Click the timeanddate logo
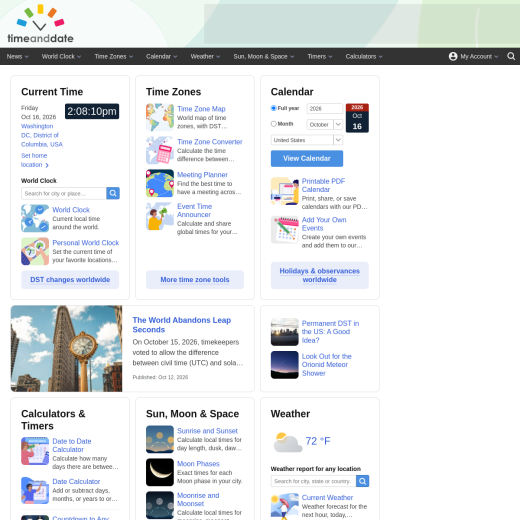The image size is (520, 520). coord(40,24)
